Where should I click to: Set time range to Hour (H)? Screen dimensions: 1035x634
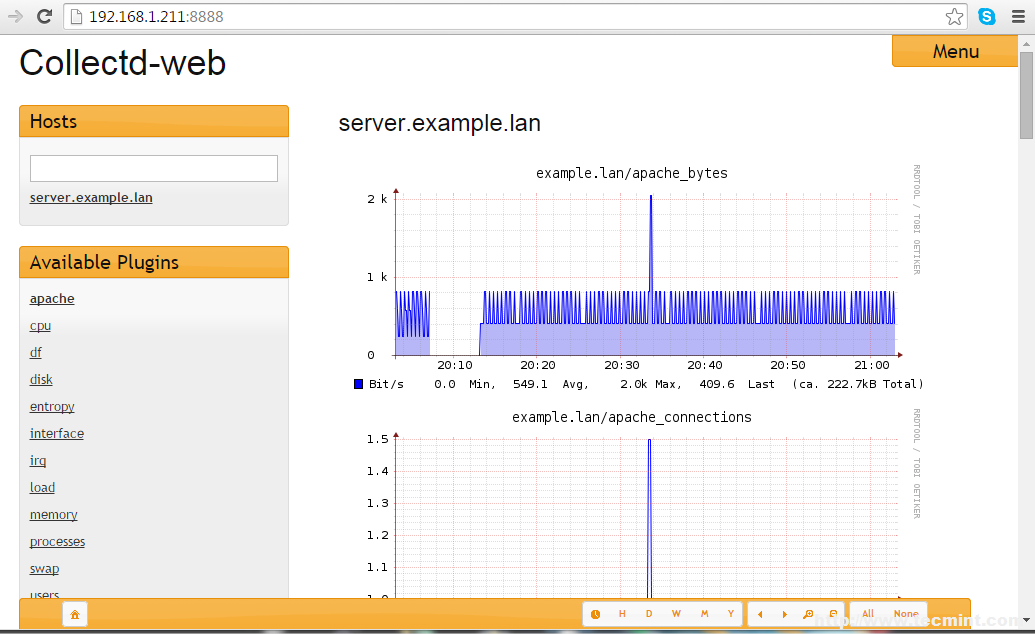622,614
